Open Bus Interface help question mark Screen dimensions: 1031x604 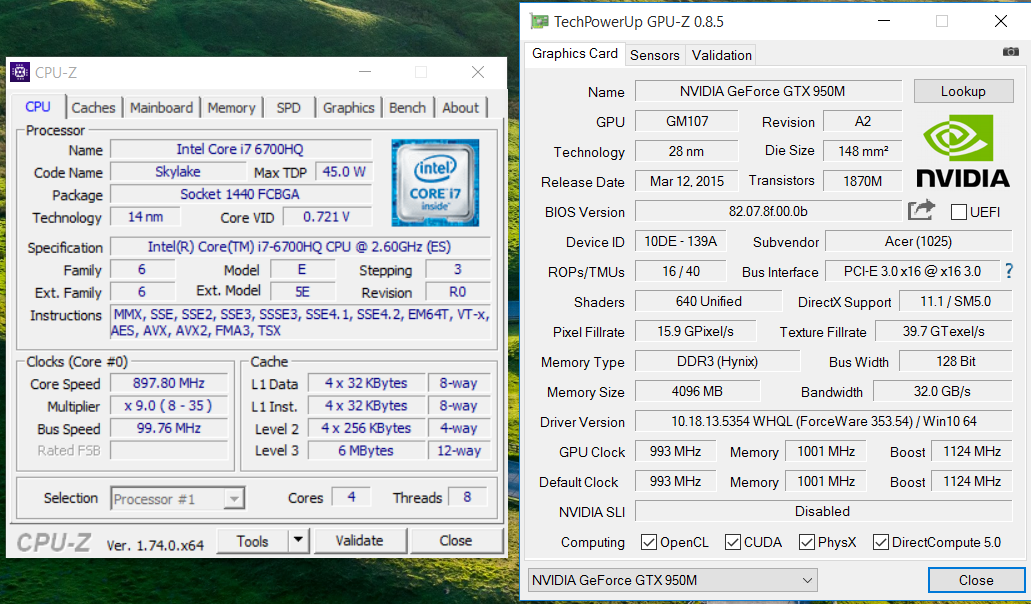1009,271
